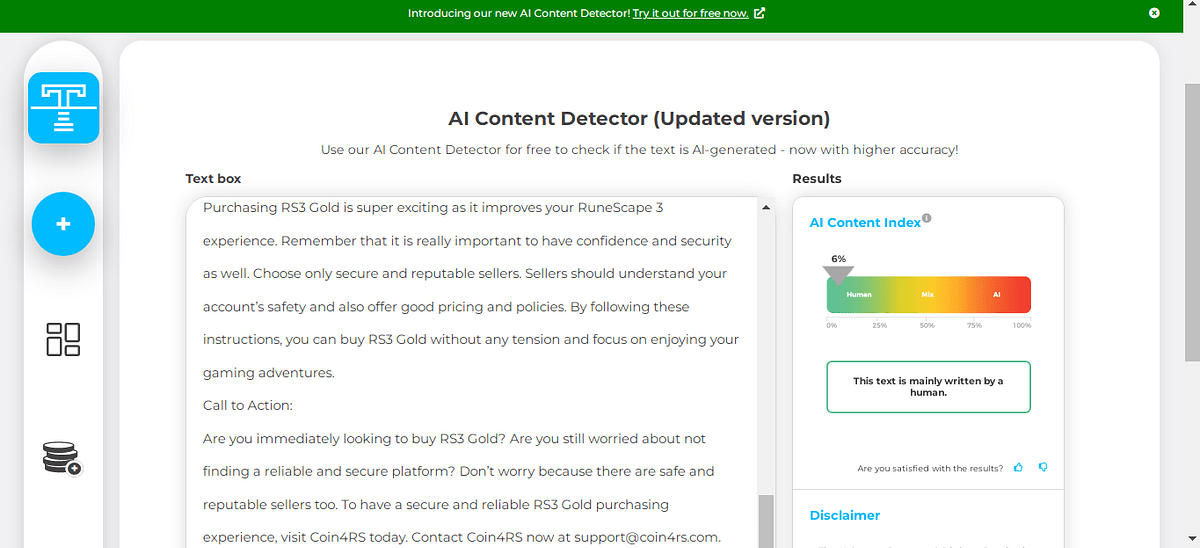Open the dashboard grid icon in sidebar
1200x548 pixels.
point(63,340)
